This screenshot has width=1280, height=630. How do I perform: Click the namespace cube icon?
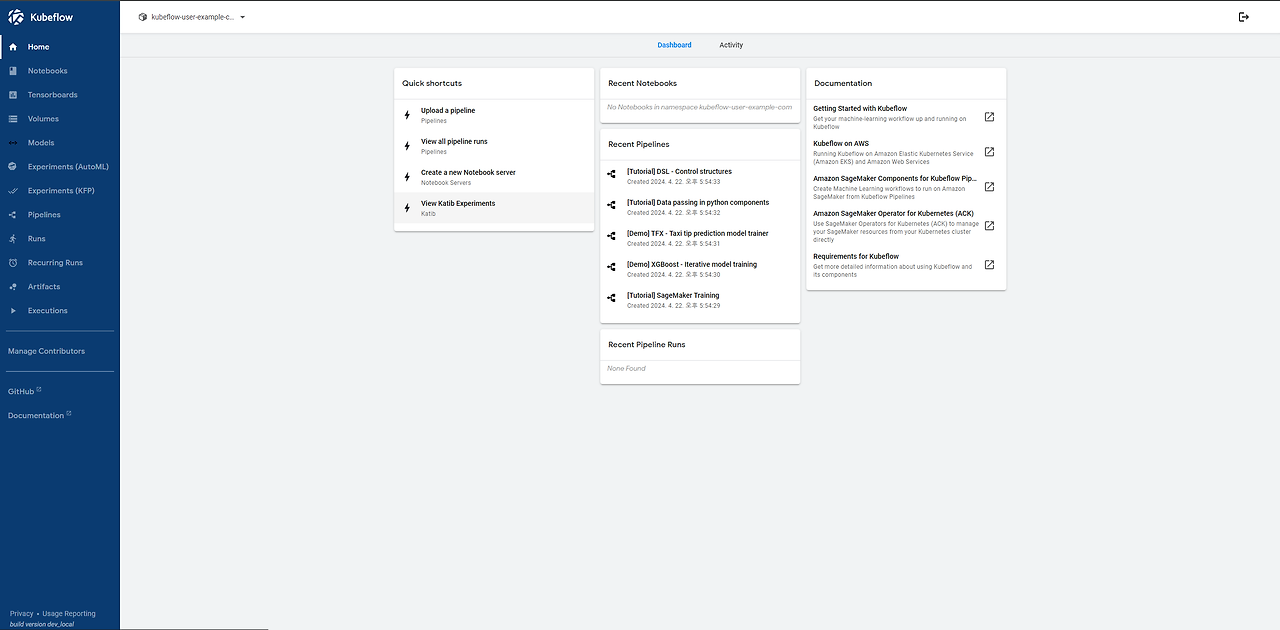(142, 17)
